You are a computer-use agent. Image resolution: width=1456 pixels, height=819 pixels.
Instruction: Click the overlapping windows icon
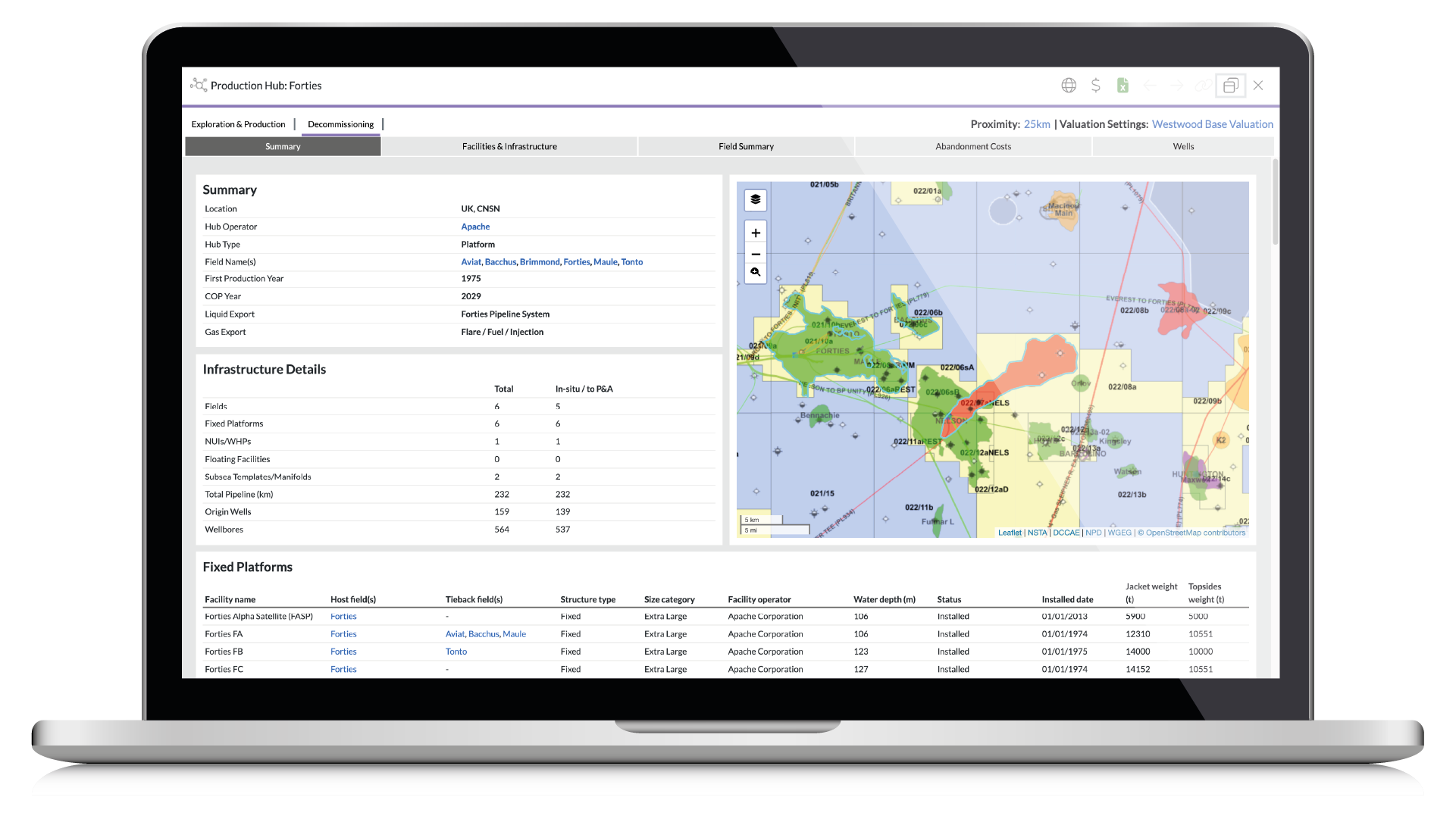[x=1230, y=86]
